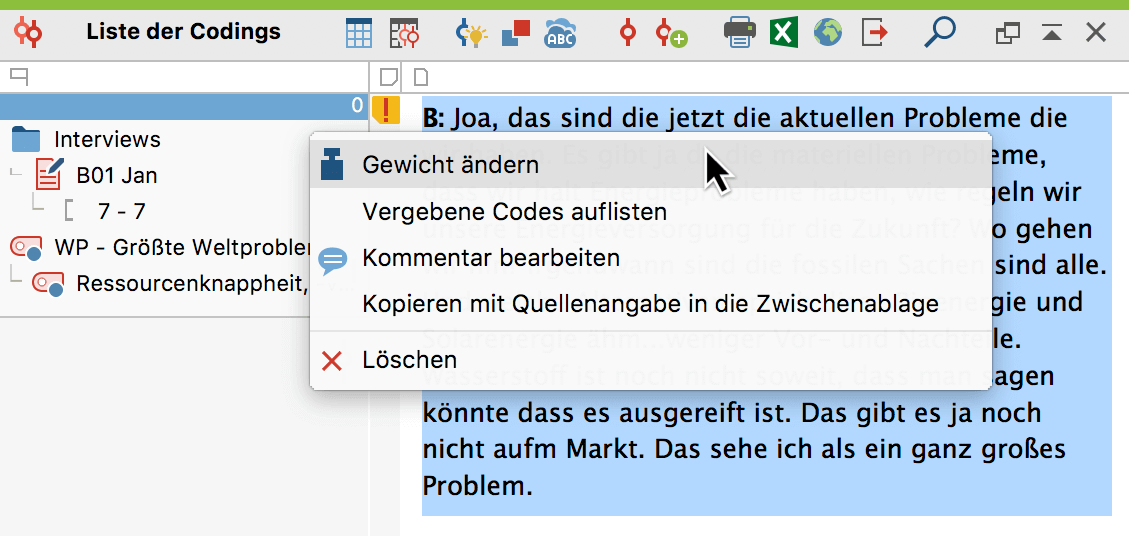
Task: Choose Kommentar bearbeiten
Action: [651, 258]
